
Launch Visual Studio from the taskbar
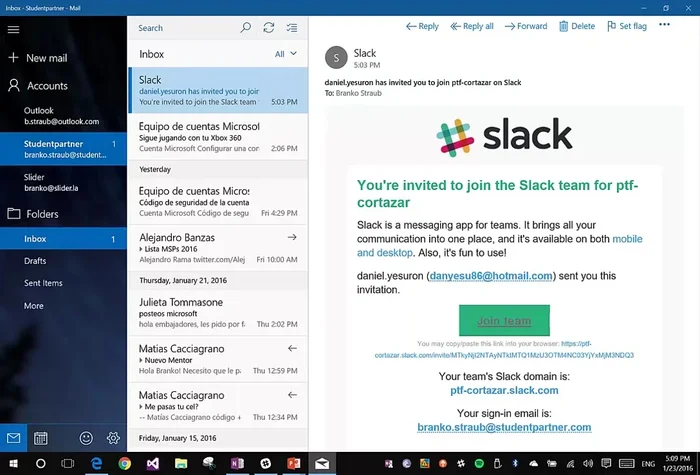pos(152,464)
